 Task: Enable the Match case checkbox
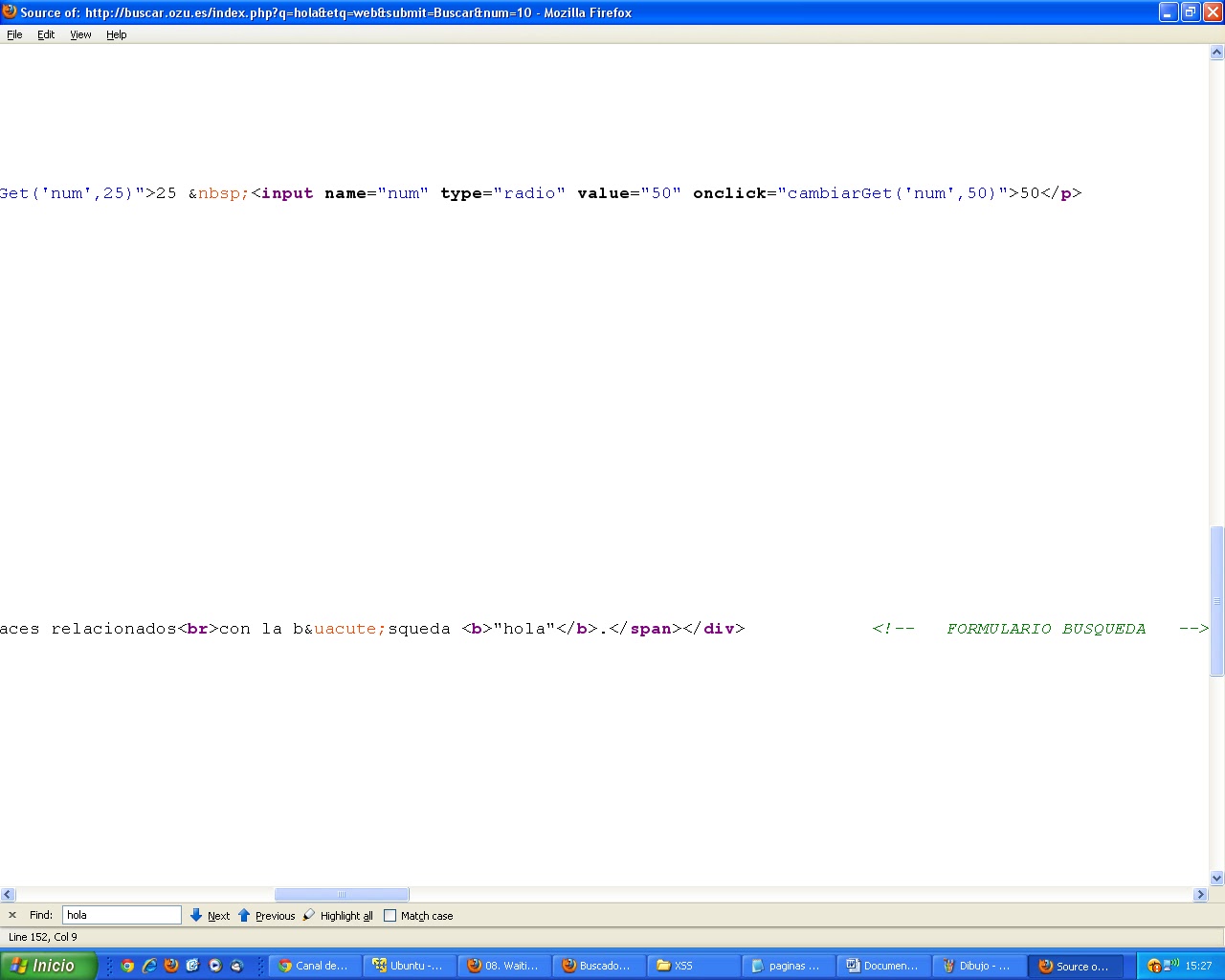(x=390, y=916)
